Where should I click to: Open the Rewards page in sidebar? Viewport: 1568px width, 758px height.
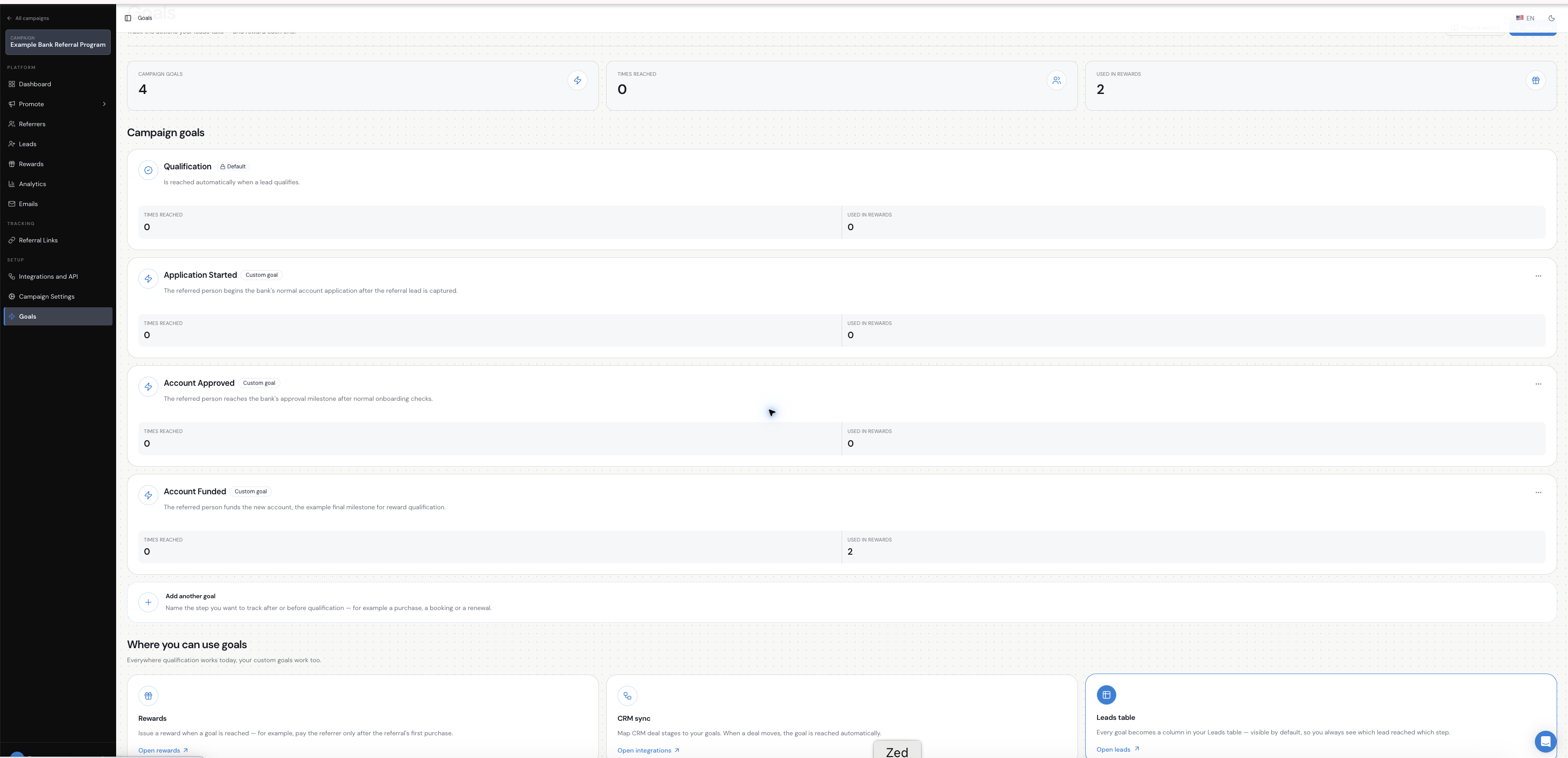coord(58,164)
